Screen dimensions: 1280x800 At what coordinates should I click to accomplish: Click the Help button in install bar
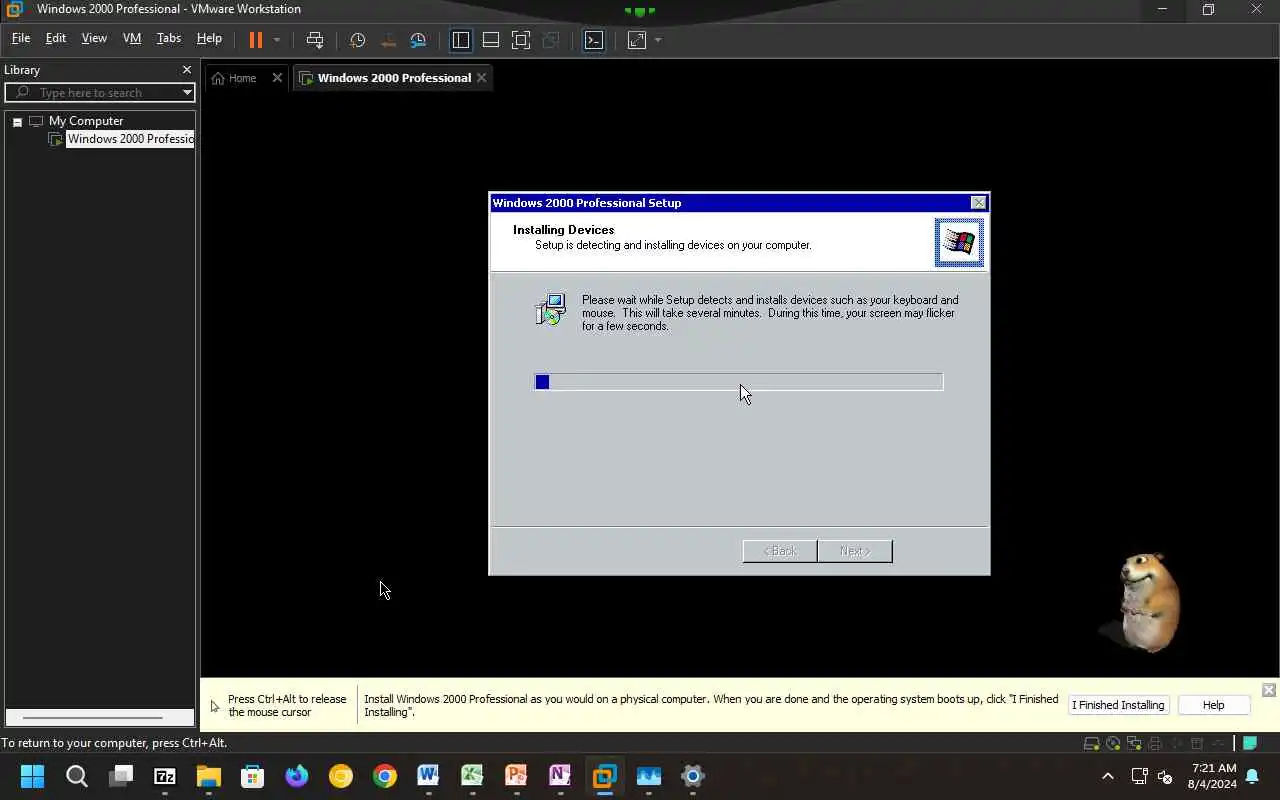pos(1213,705)
